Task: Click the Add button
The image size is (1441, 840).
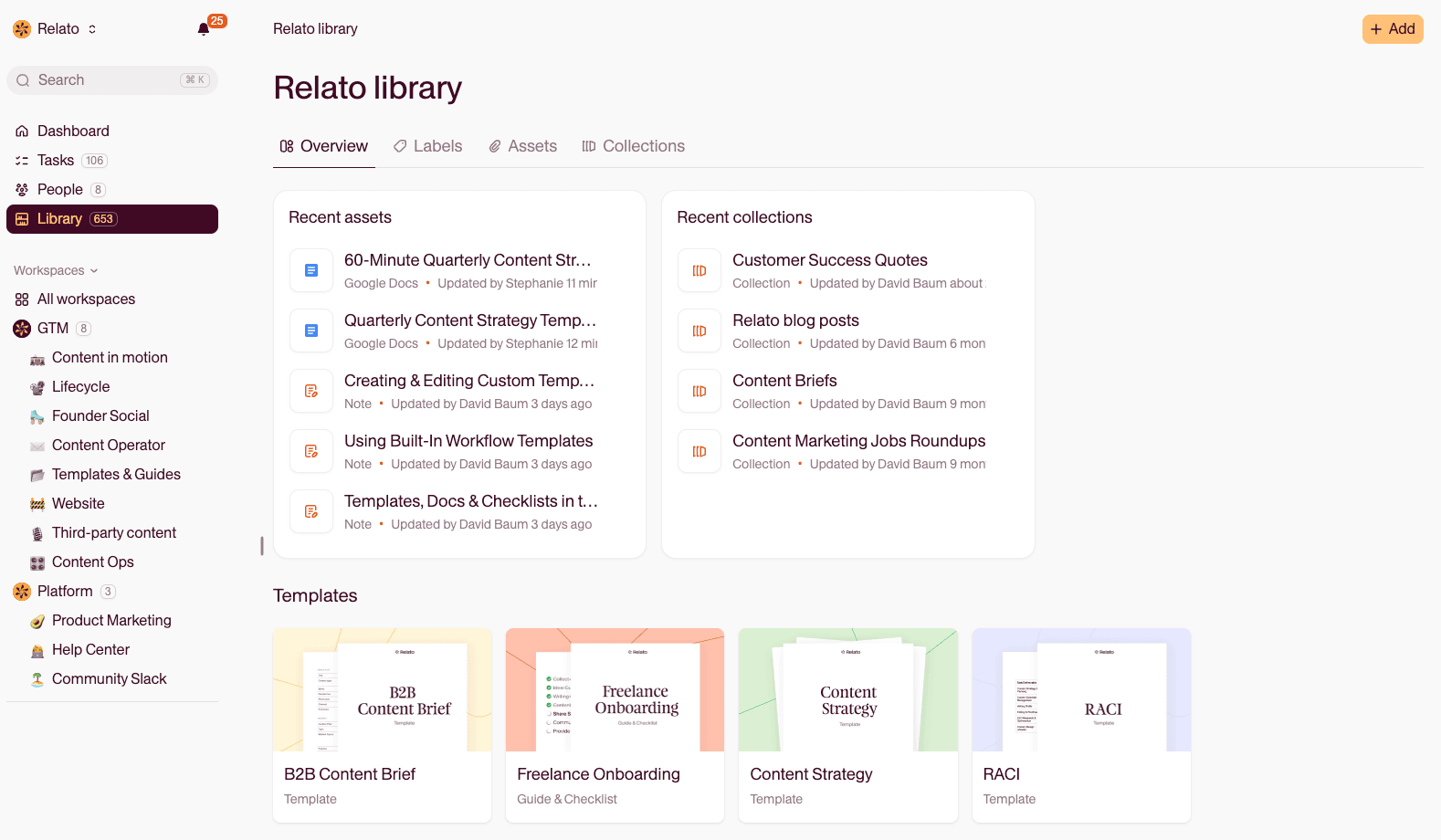Action: click(1392, 29)
